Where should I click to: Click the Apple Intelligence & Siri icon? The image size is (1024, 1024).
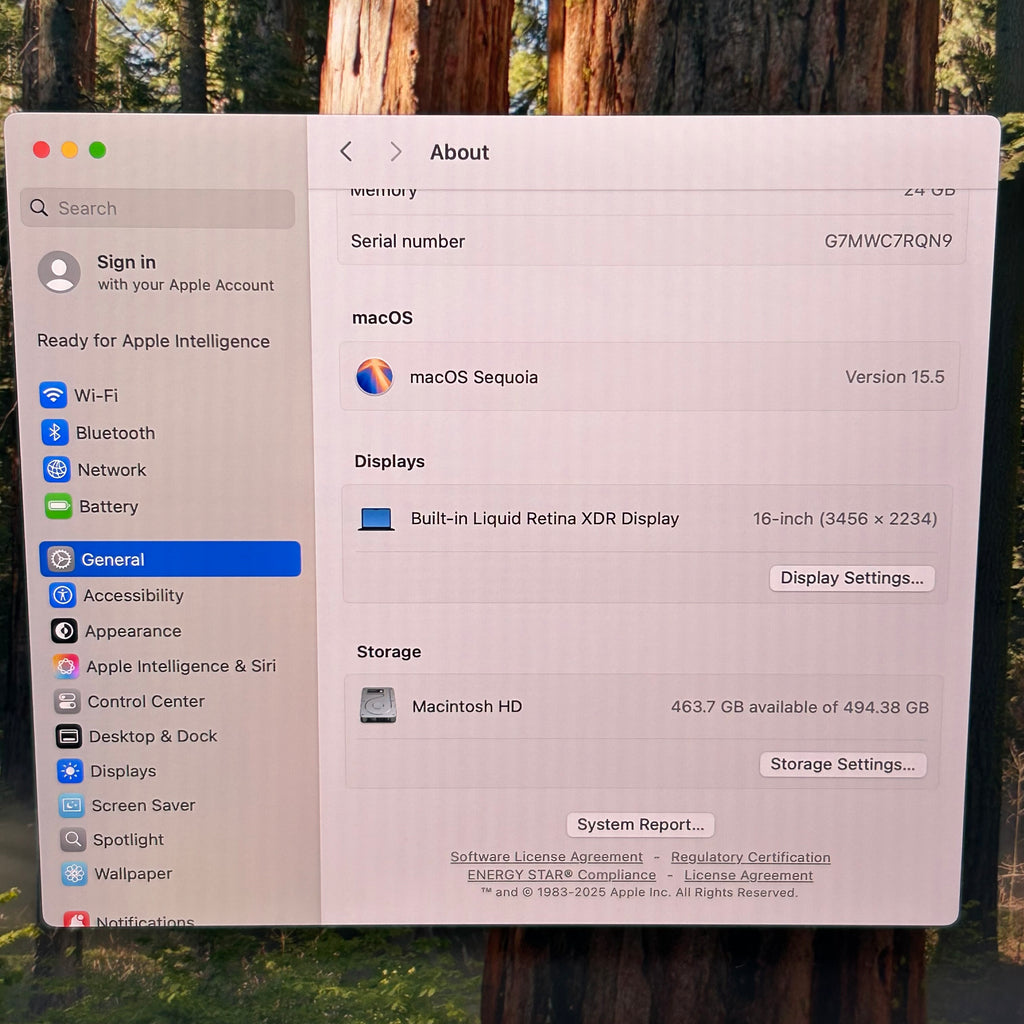(66, 666)
